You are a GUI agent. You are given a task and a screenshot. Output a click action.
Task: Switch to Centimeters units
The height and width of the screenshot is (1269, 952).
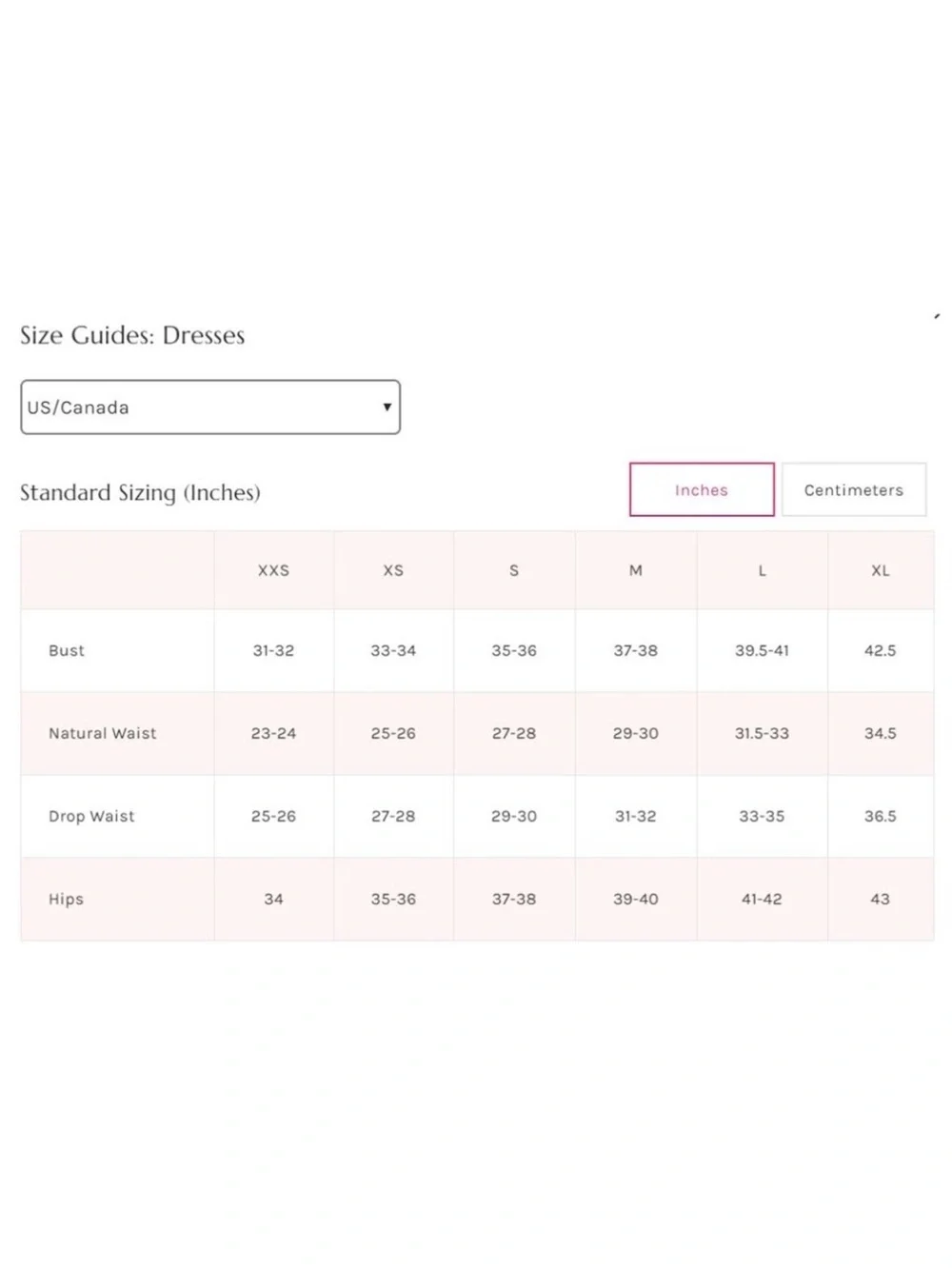(853, 490)
